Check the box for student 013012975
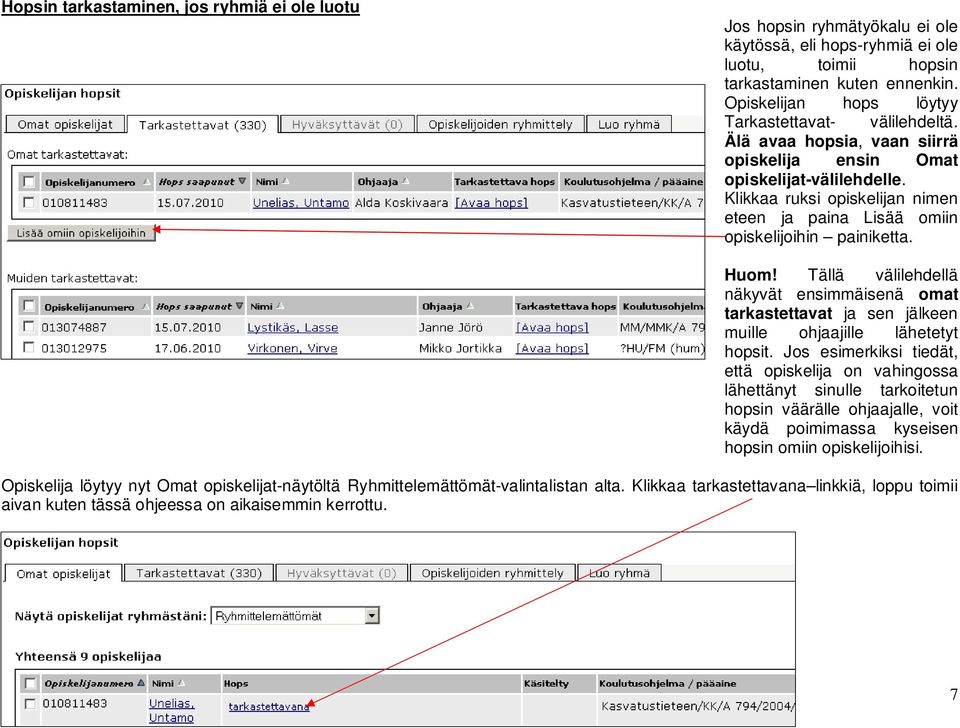The width and height of the screenshot is (960, 728). click(x=28, y=347)
